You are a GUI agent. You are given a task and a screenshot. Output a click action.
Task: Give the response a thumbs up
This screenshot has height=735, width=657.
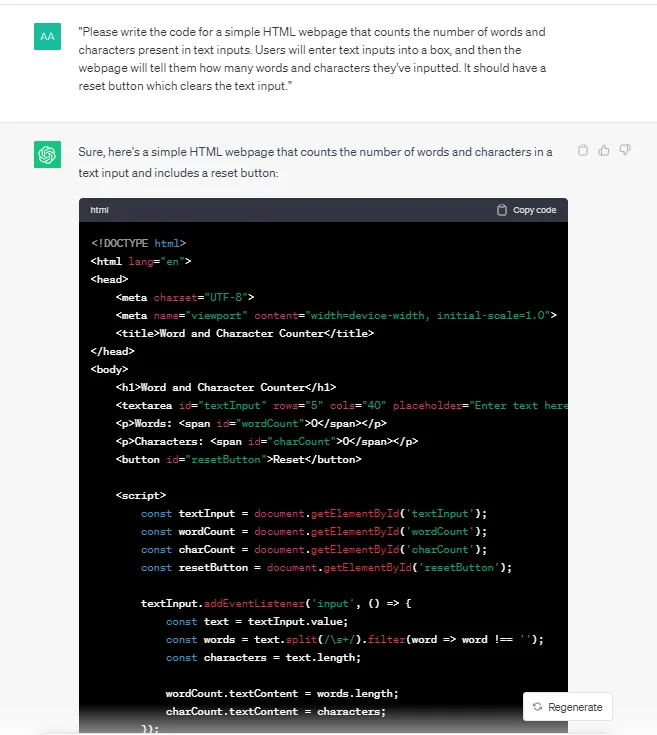(x=604, y=150)
